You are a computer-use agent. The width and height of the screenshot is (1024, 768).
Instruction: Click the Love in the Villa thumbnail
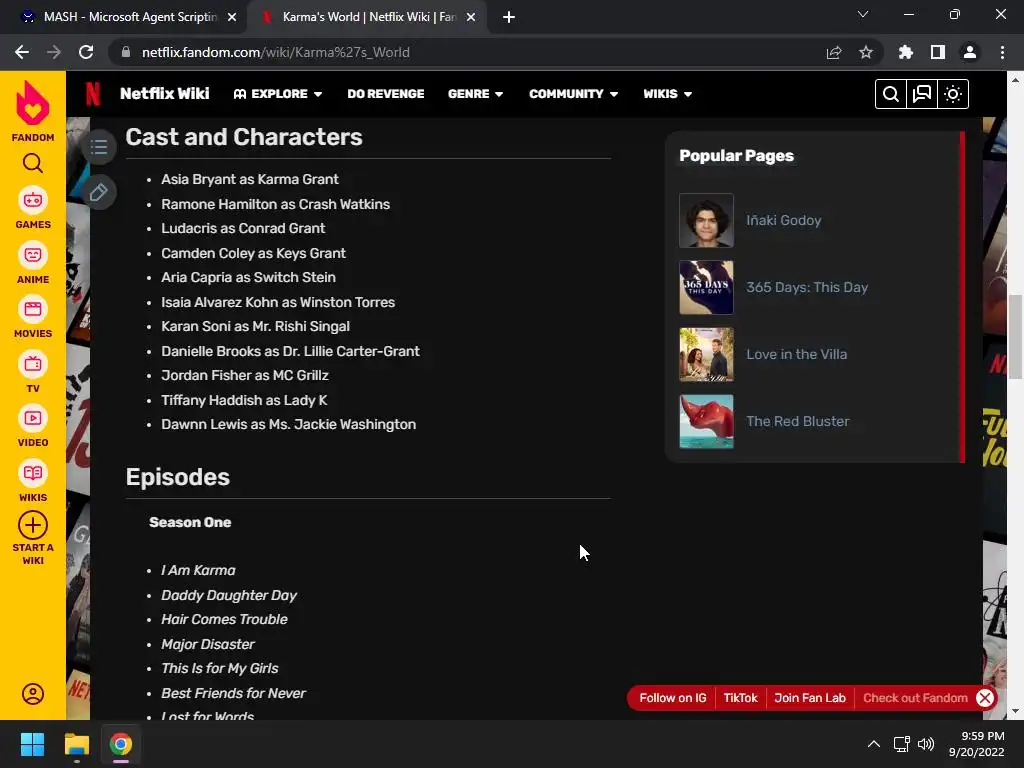(706, 355)
